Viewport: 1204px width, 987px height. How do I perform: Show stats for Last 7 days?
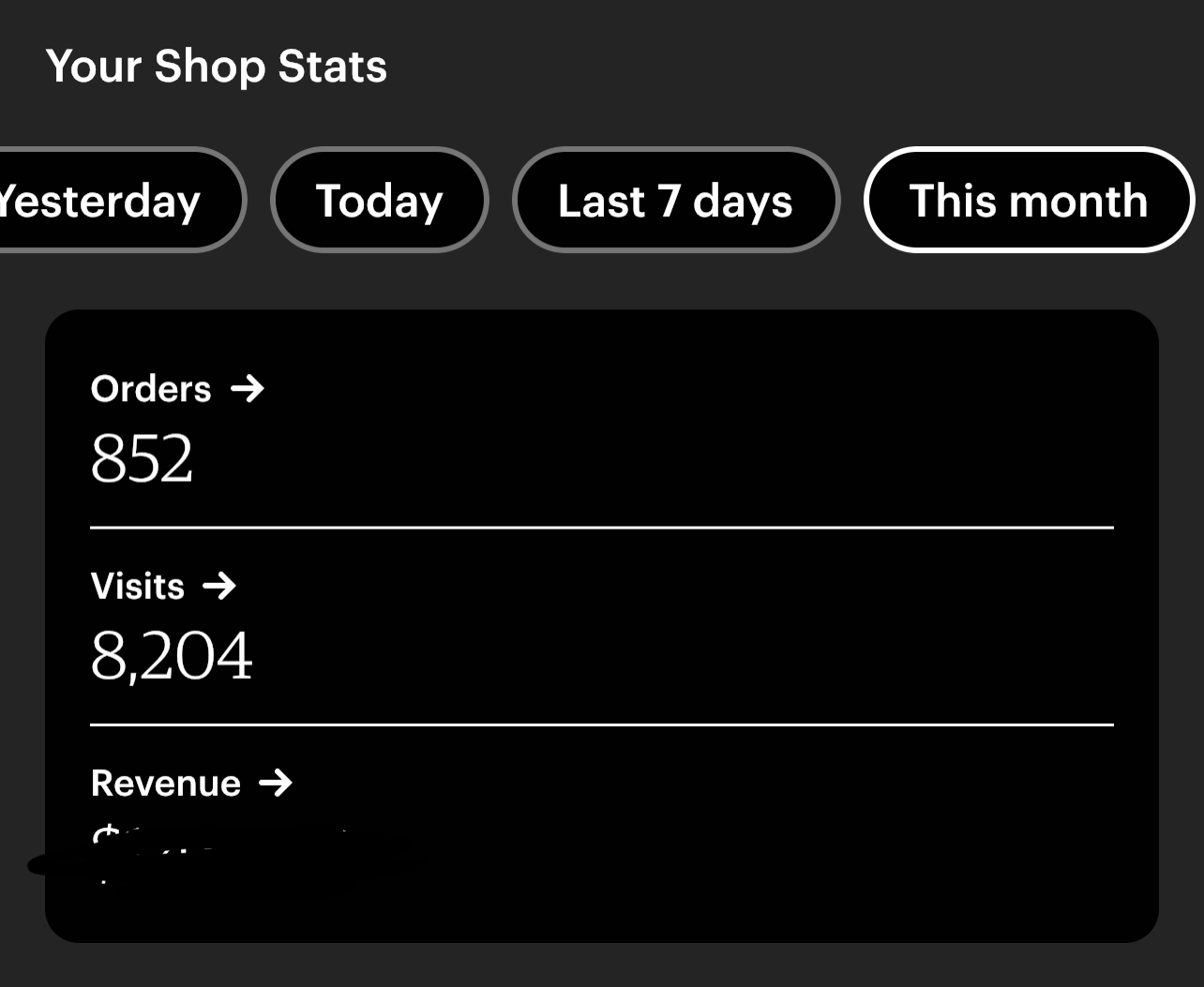click(676, 200)
